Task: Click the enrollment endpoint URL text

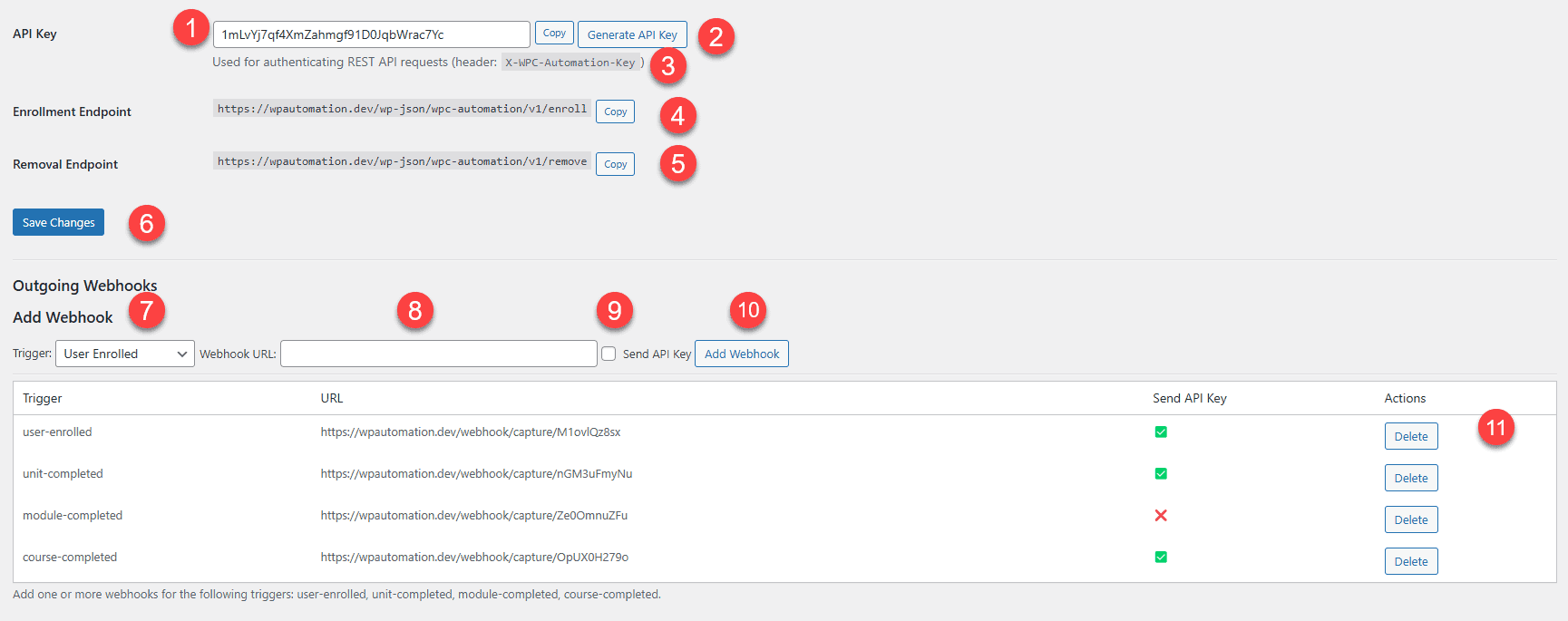Action: (402, 109)
